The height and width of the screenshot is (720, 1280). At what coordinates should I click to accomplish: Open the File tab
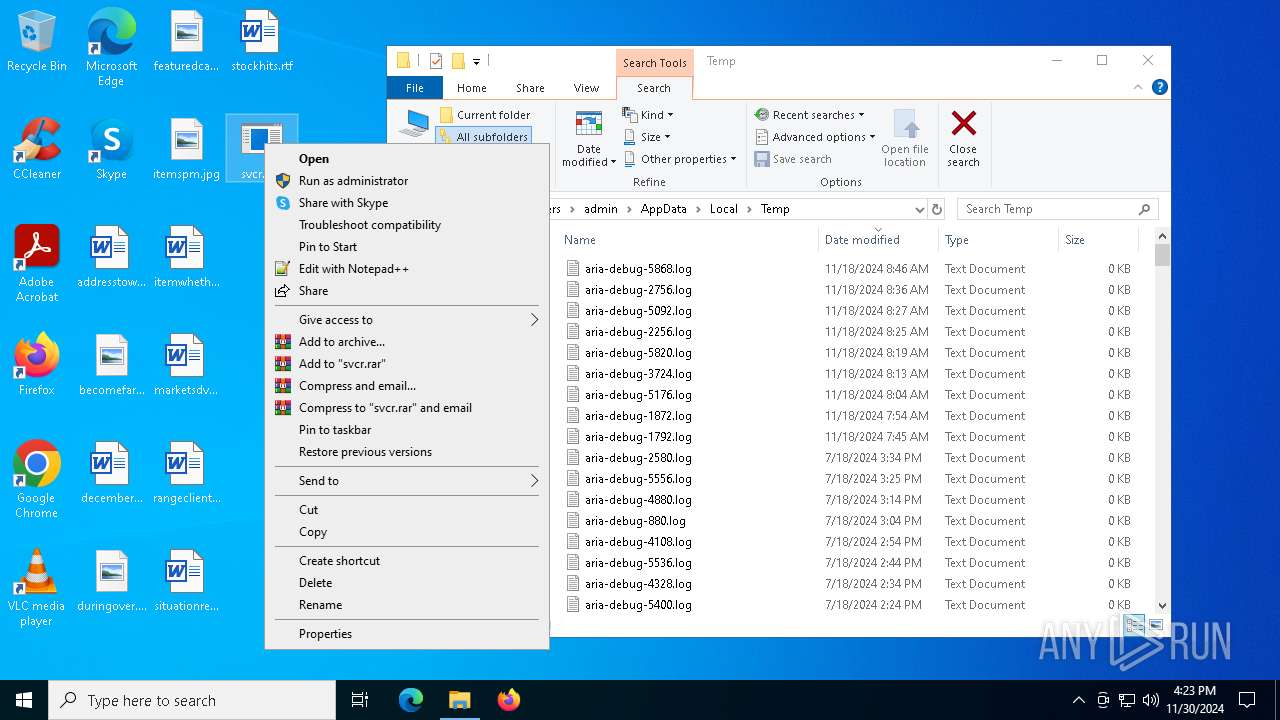(x=414, y=88)
